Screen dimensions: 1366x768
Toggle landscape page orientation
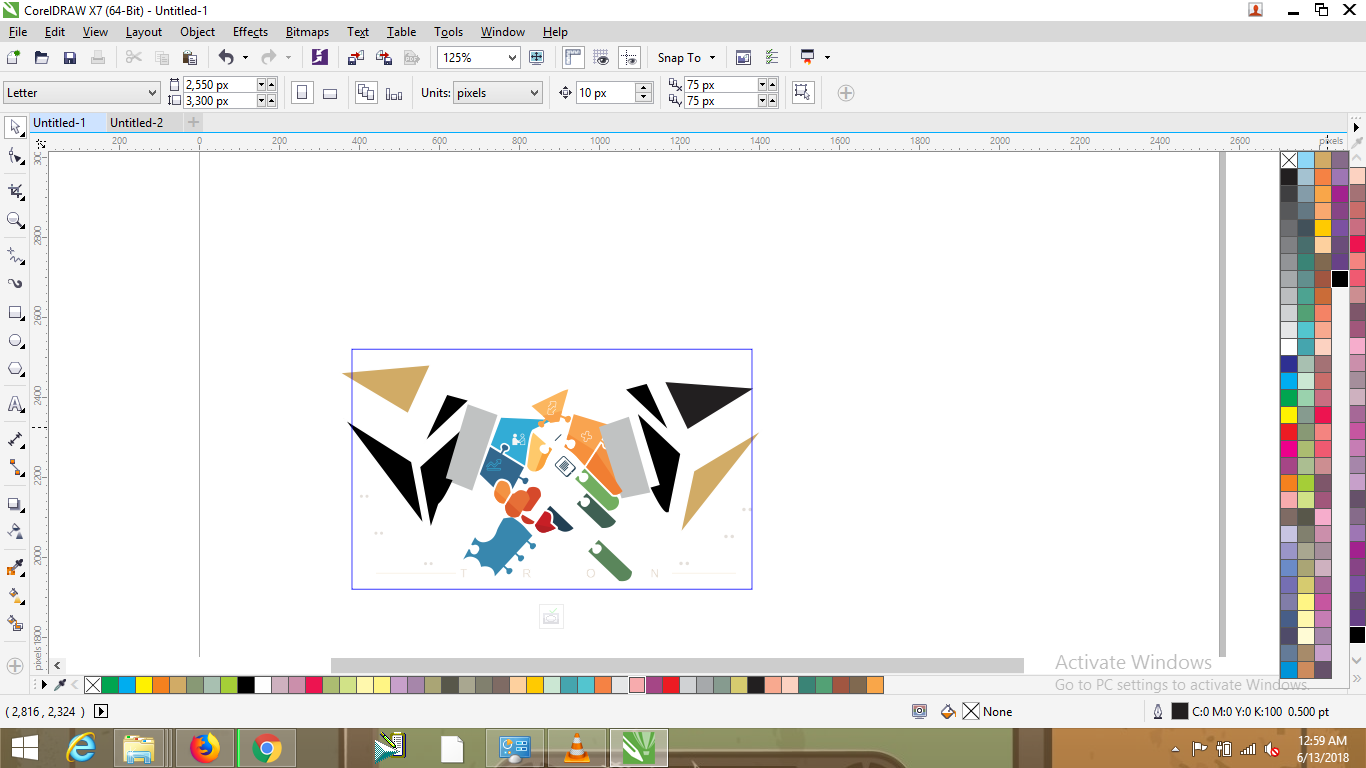[330, 91]
